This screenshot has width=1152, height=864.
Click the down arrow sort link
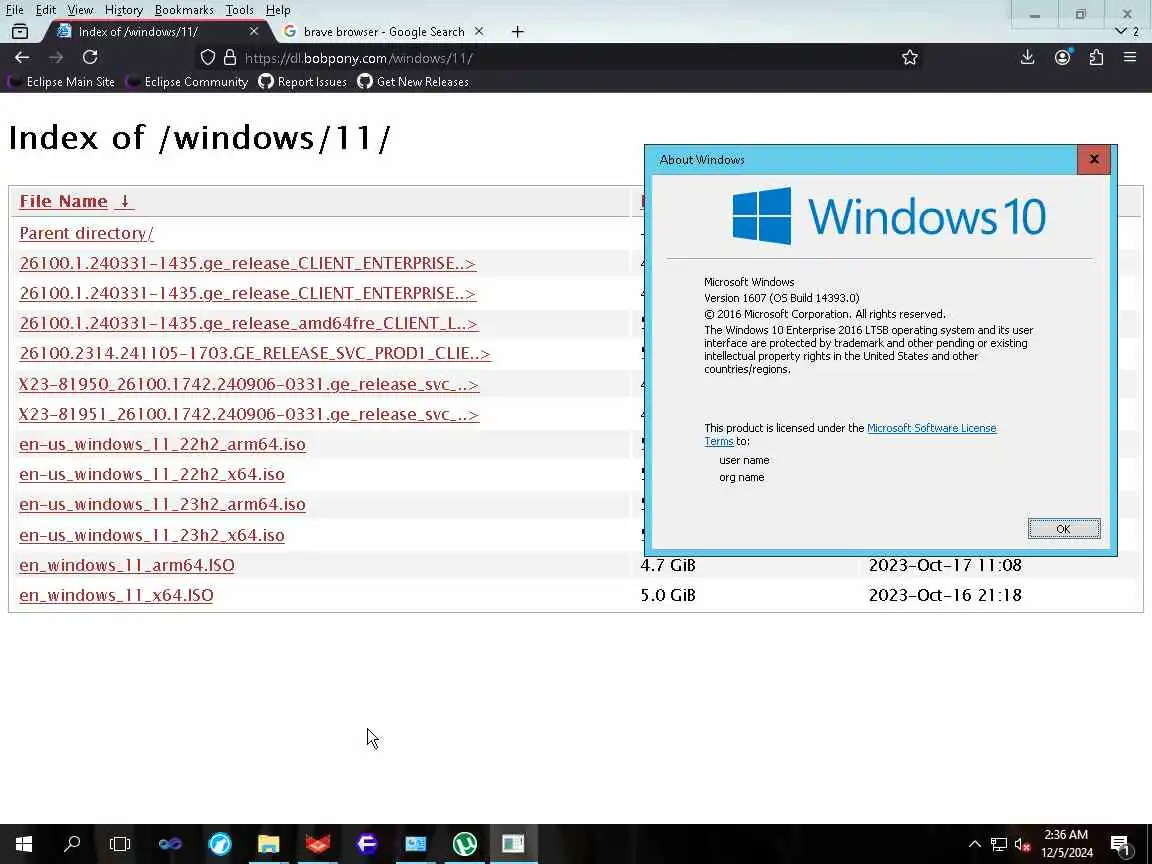tap(125, 201)
